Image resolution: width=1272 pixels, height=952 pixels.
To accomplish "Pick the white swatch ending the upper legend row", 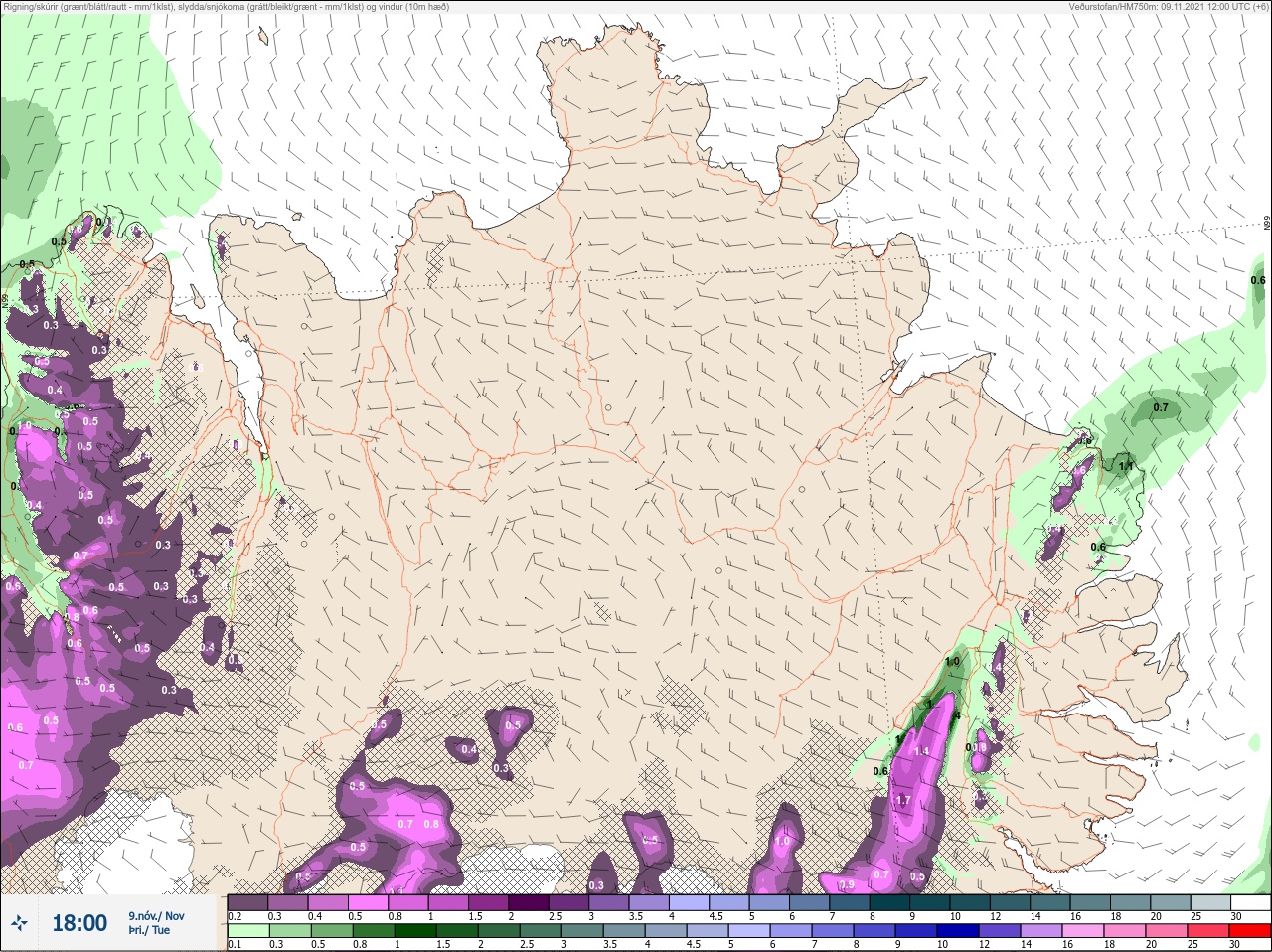I will pos(1249,902).
